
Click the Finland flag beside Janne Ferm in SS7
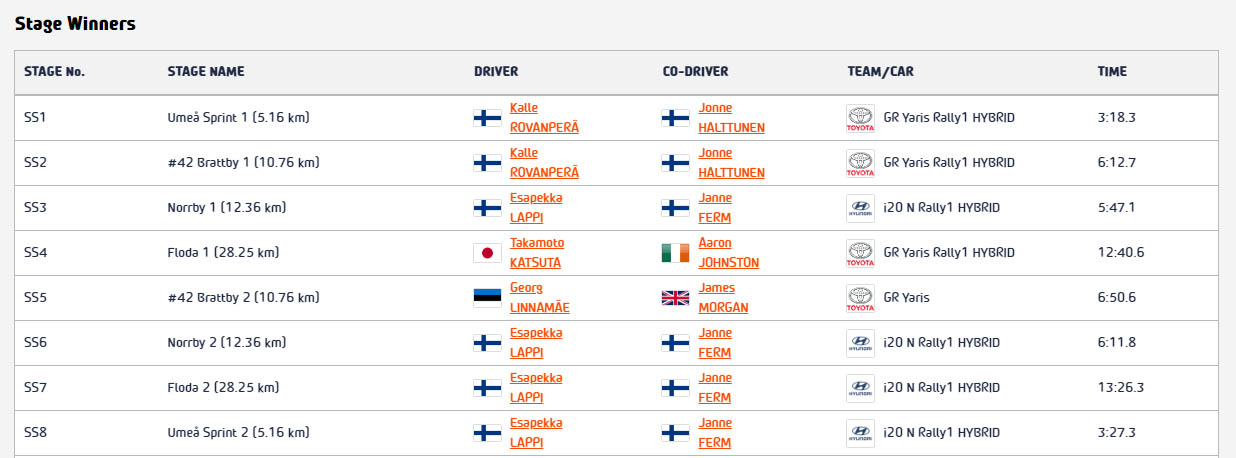coord(675,388)
